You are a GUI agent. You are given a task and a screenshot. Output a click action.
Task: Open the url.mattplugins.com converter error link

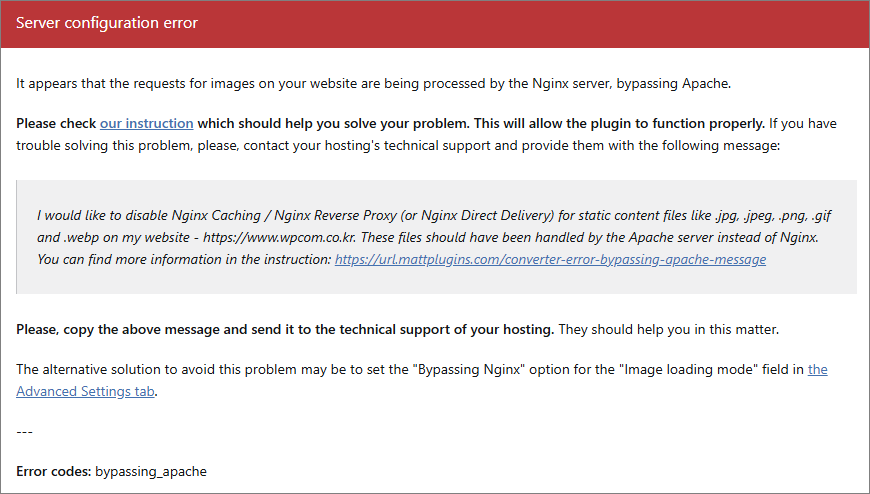(550, 259)
